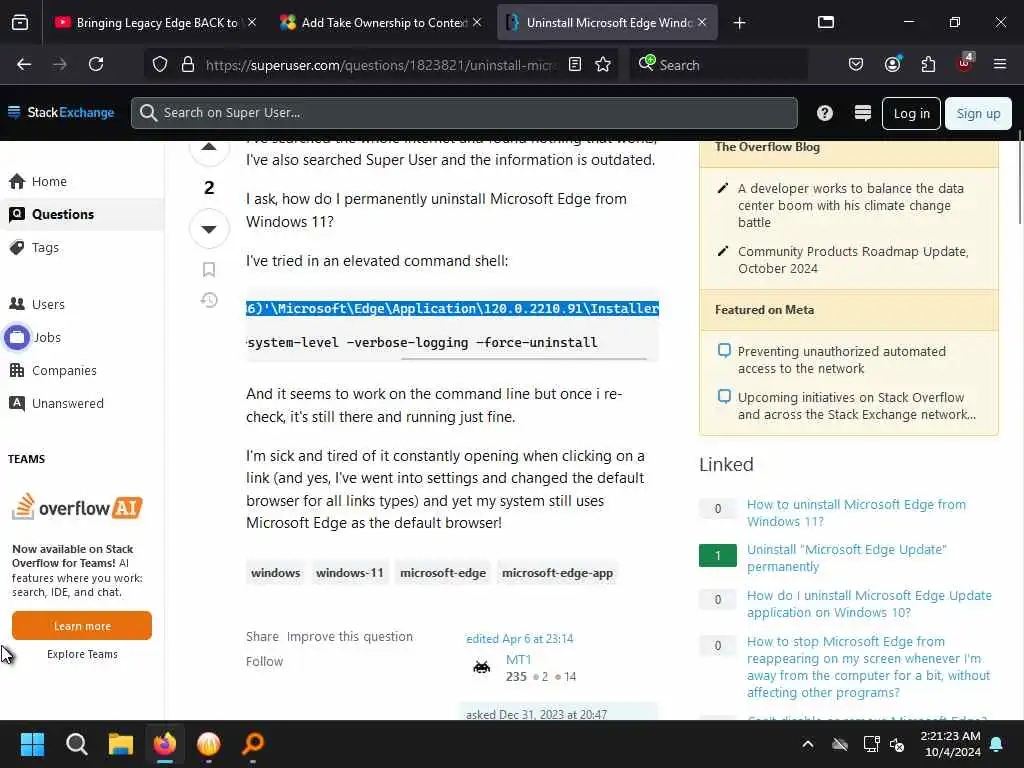
Task: Click code block horizontal scrollbar
Action: pos(524,359)
